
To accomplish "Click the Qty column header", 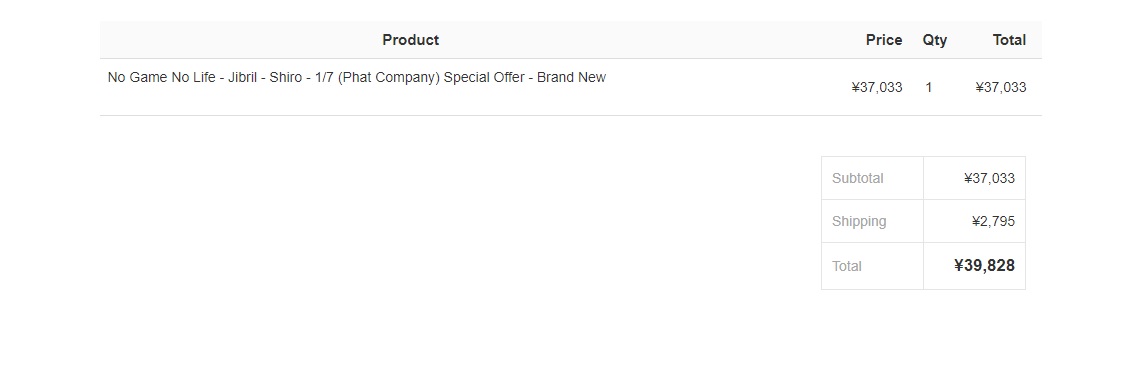I will [x=935, y=40].
